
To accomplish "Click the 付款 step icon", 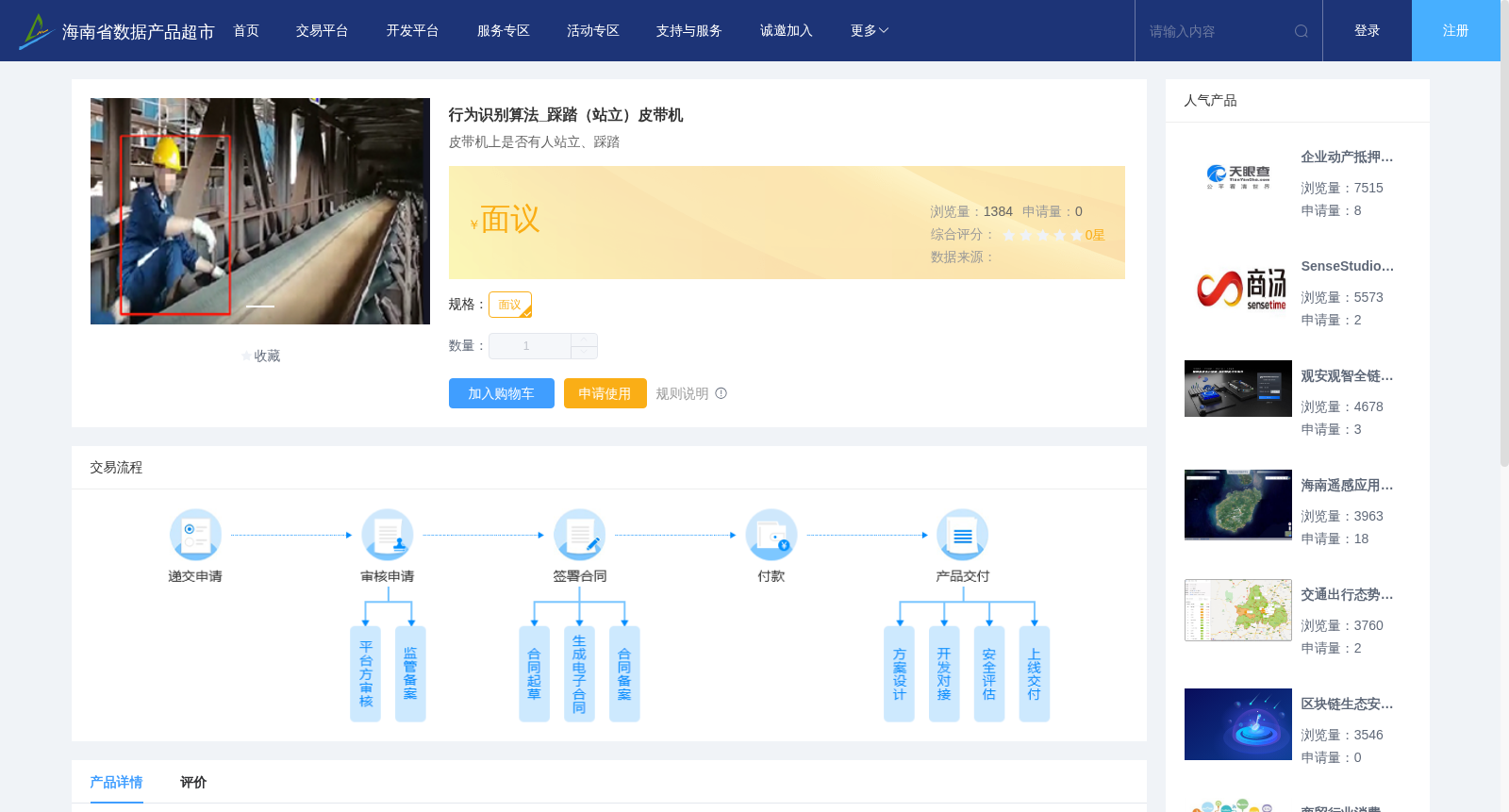I will 771,535.
